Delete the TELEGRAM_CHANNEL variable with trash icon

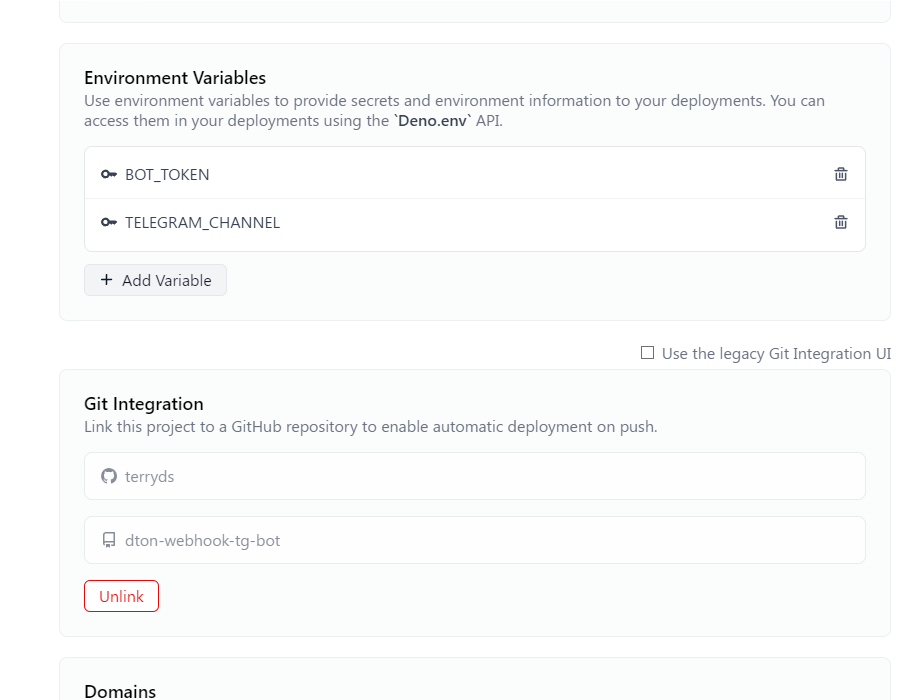[x=841, y=222]
